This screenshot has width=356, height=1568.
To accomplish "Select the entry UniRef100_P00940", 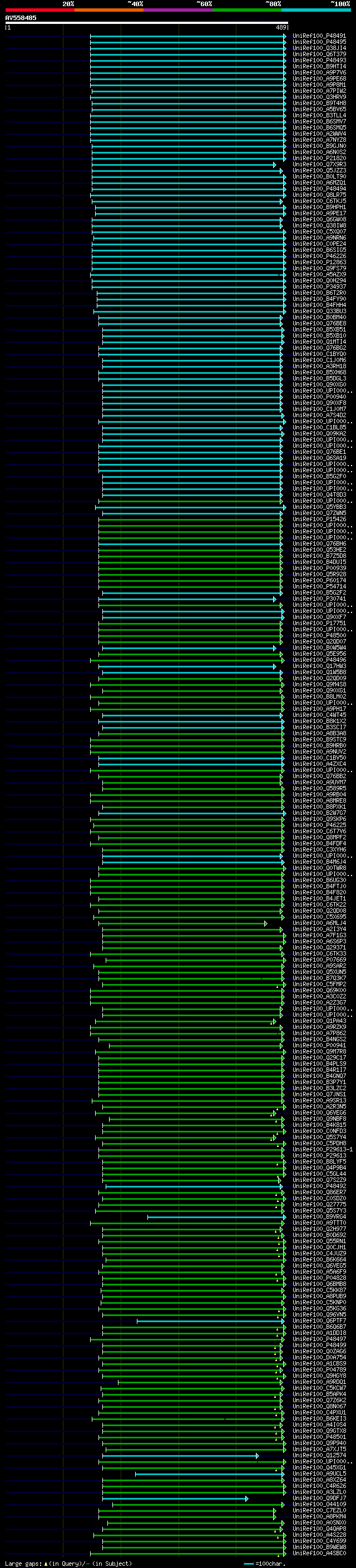I will pyautogui.click(x=319, y=397).
